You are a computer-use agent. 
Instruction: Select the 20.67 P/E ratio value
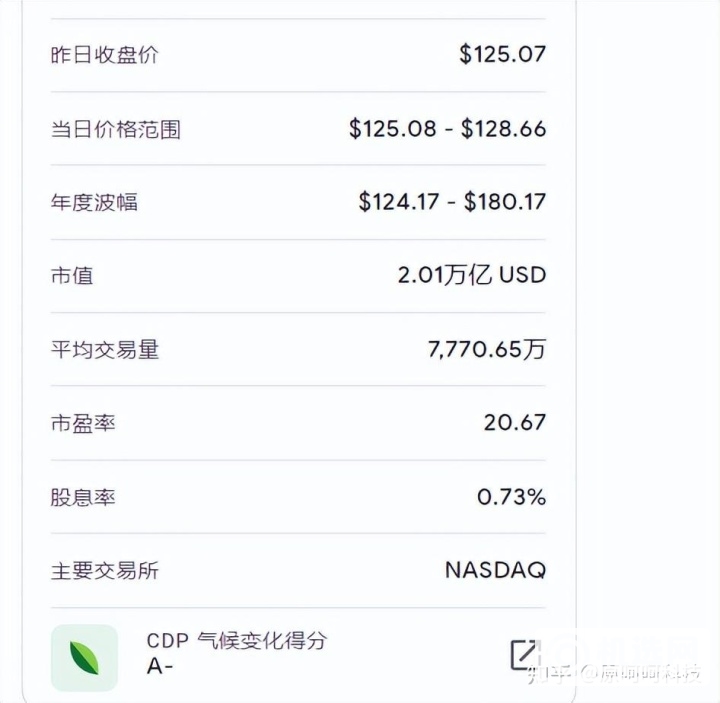pyautogui.click(x=514, y=422)
